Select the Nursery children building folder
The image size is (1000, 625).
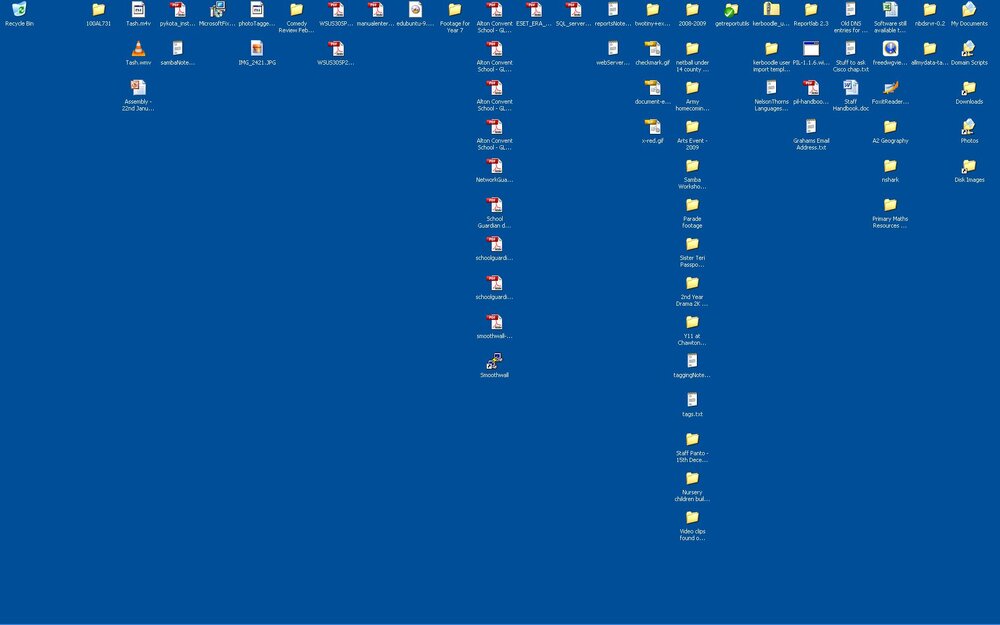(692, 478)
